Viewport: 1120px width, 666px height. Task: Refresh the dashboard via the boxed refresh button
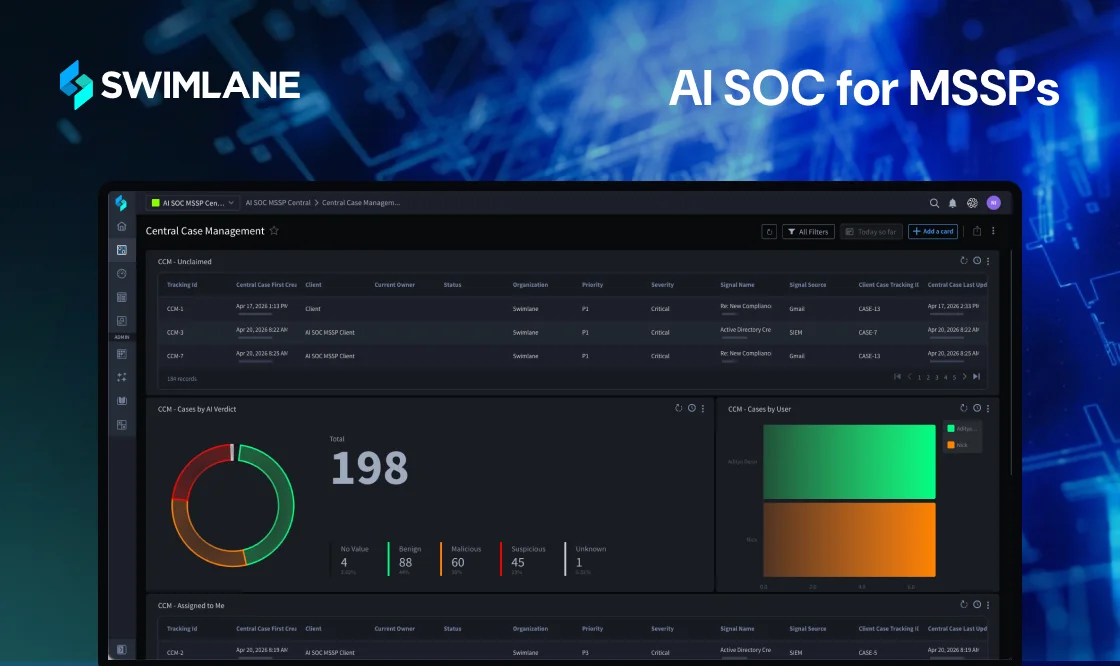(x=769, y=232)
